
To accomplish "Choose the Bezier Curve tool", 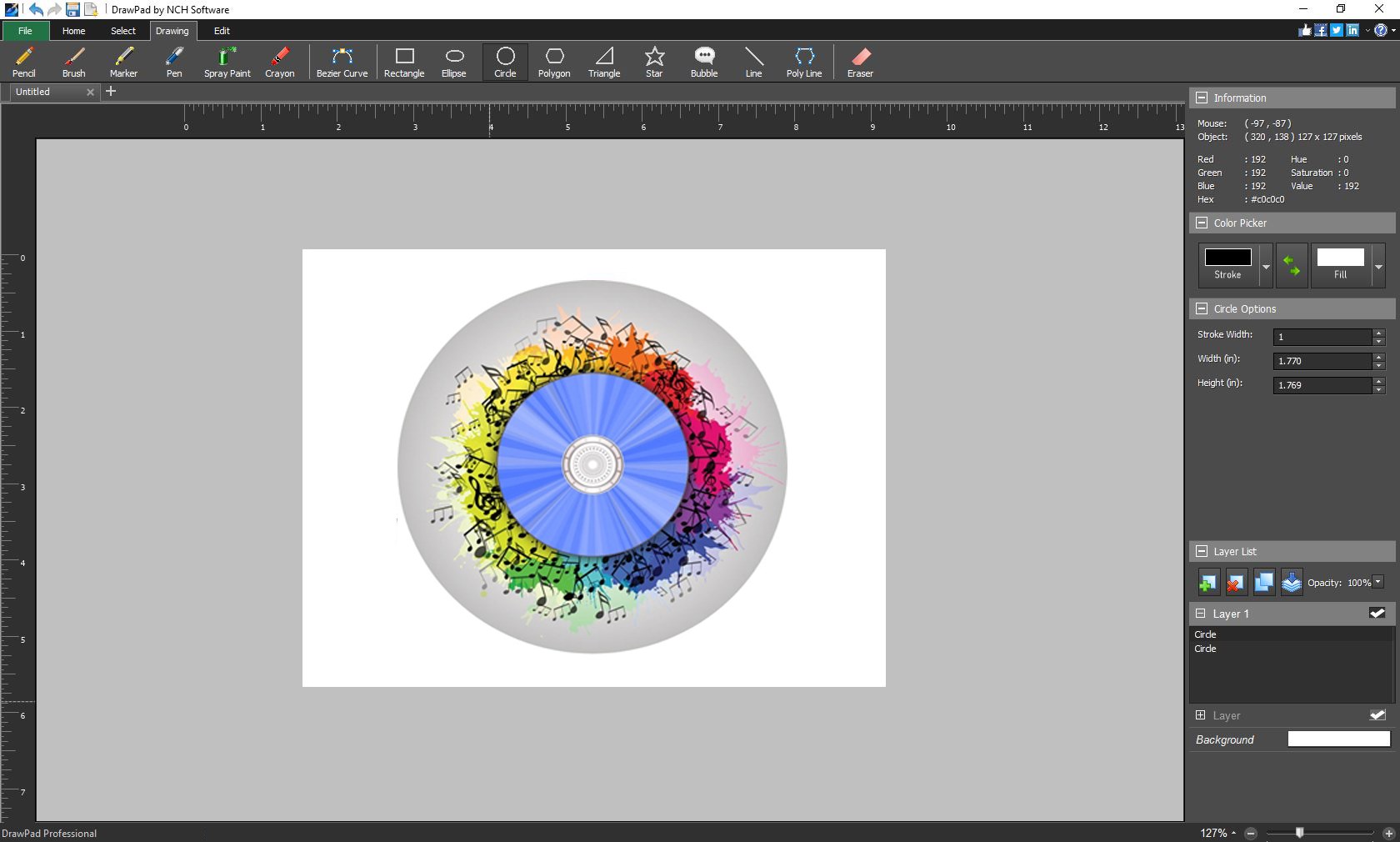I will 342,63.
